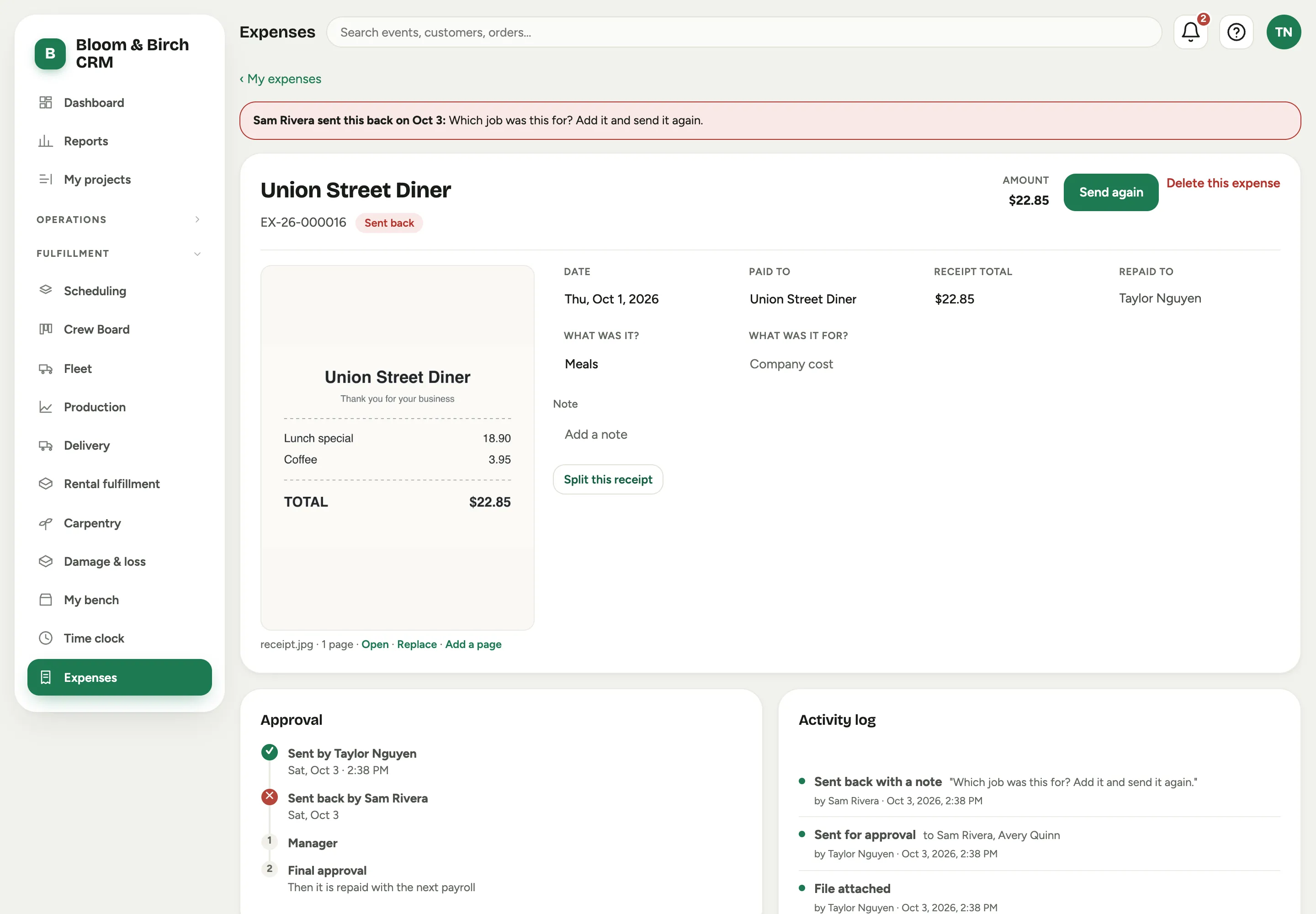Click the Union Street Diner receipt preview
Viewport: 1316px width, 914px height.
coord(397,447)
